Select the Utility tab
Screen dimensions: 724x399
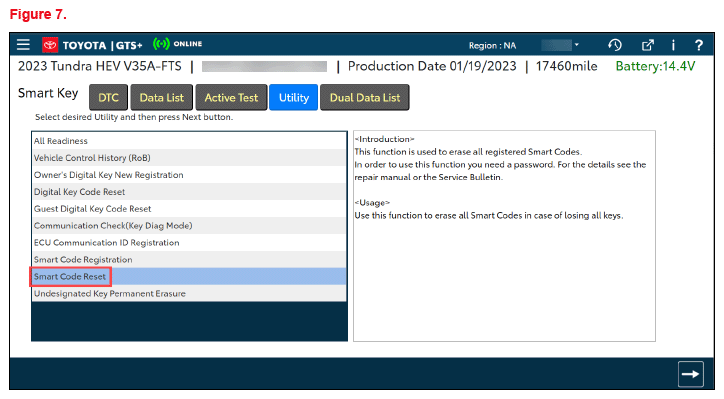pos(294,97)
